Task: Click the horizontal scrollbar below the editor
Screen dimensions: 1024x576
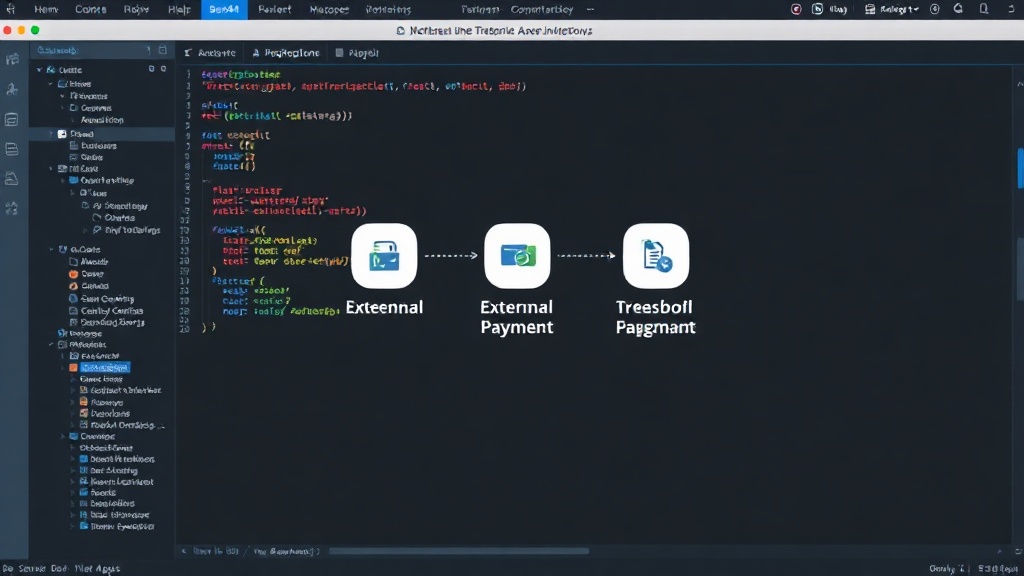Action: [x=458, y=551]
